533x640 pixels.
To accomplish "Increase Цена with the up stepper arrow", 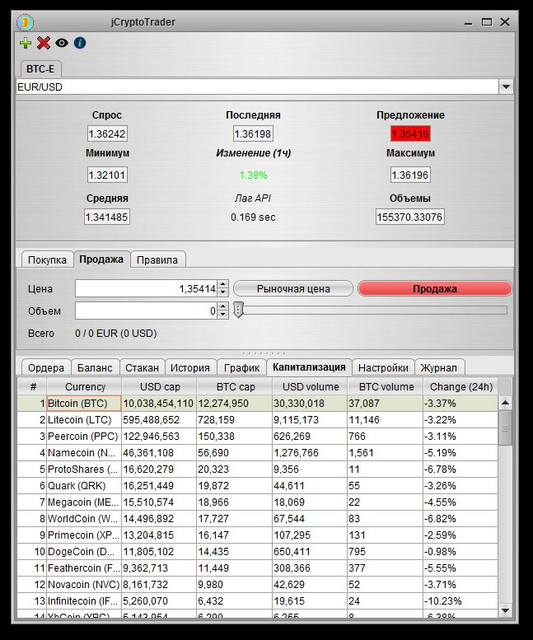I will [223, 284].
